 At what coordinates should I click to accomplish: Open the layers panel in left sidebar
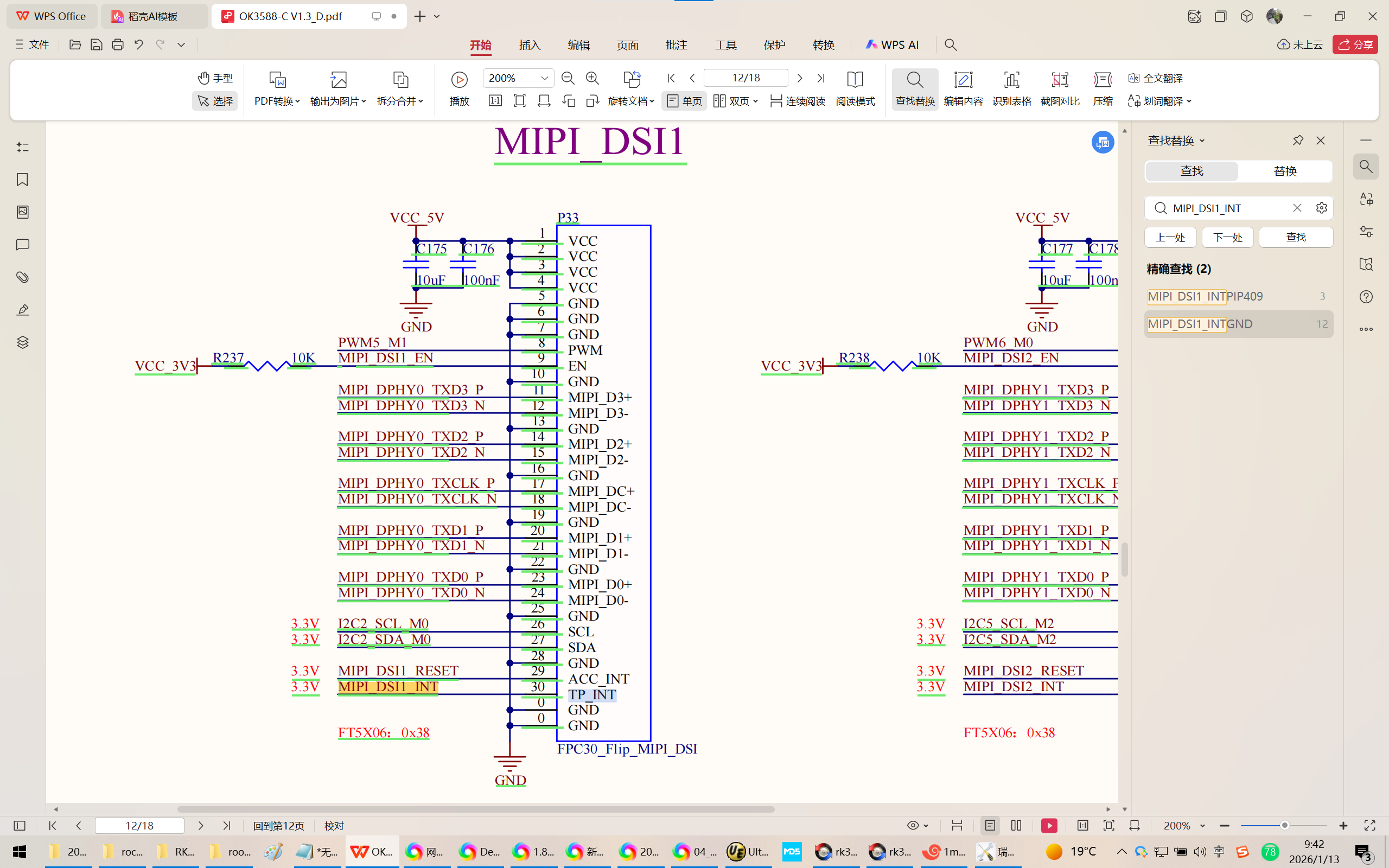point(22,343)
